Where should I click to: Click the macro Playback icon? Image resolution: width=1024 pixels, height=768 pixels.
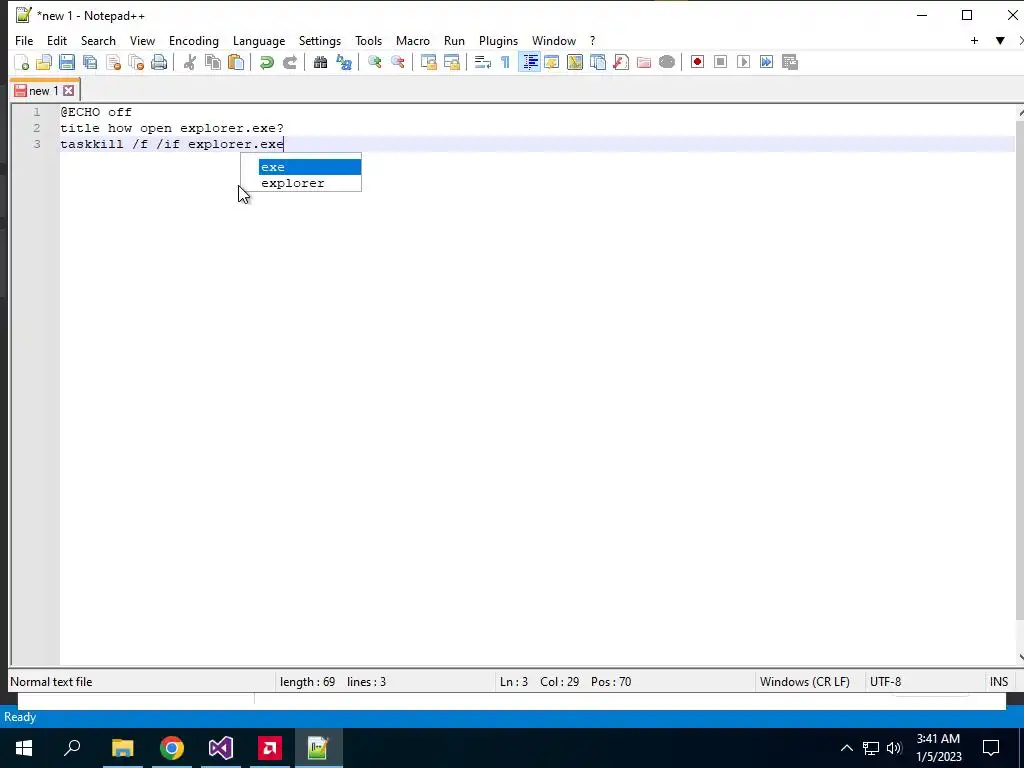(743, 62)
